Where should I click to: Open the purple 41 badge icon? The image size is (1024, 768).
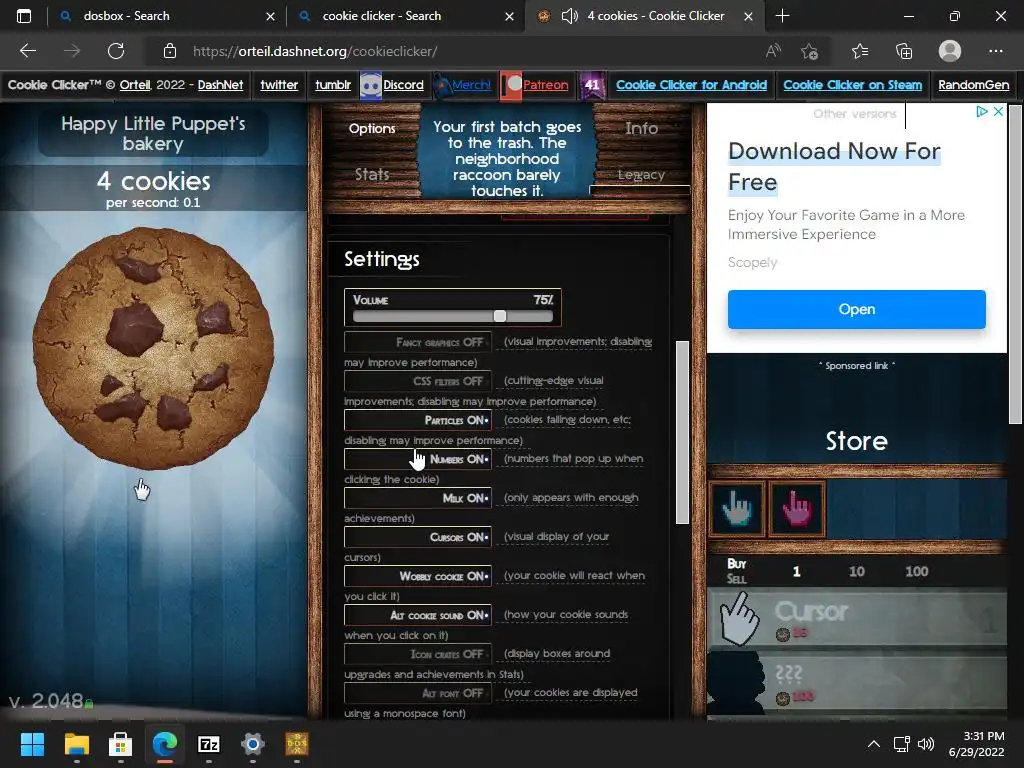592,85
